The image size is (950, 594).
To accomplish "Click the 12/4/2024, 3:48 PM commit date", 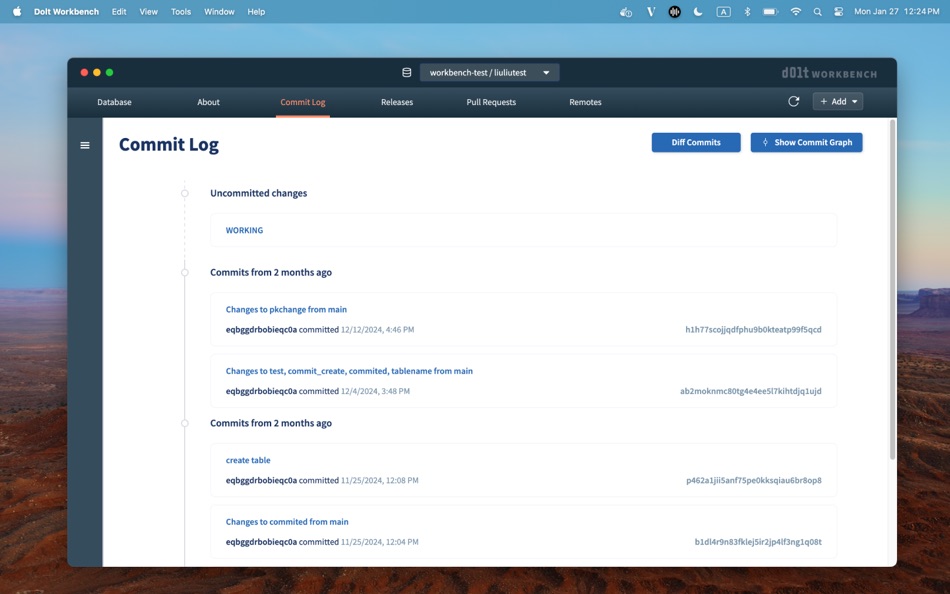I will pos(375,392).
